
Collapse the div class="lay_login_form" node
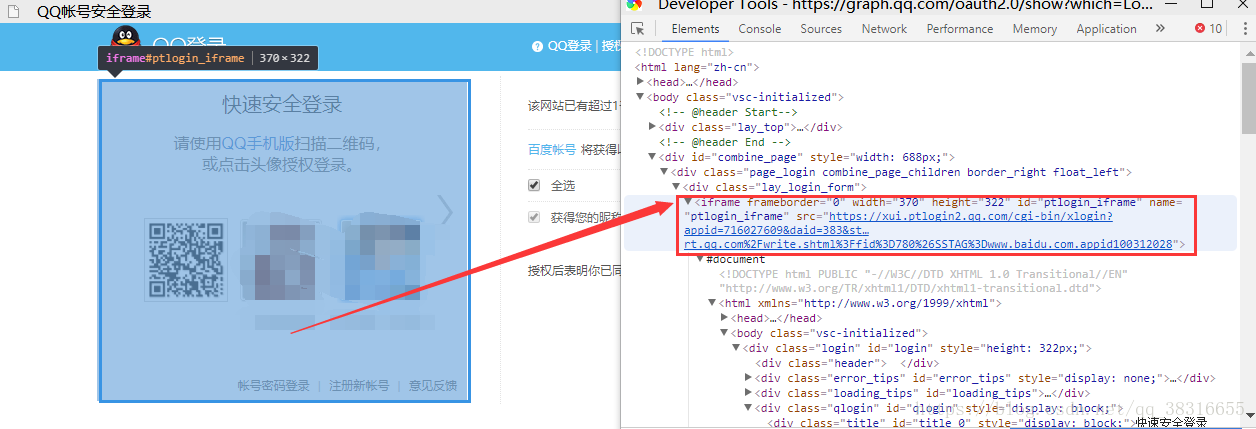[x=676, y=187]
